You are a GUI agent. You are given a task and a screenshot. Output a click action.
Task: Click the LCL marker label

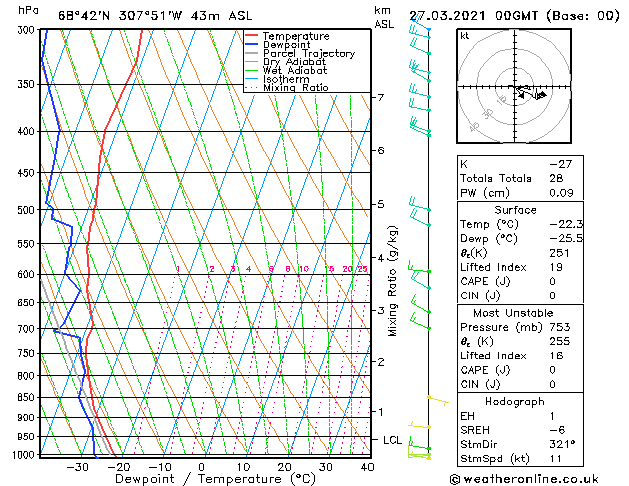[392, 440]
